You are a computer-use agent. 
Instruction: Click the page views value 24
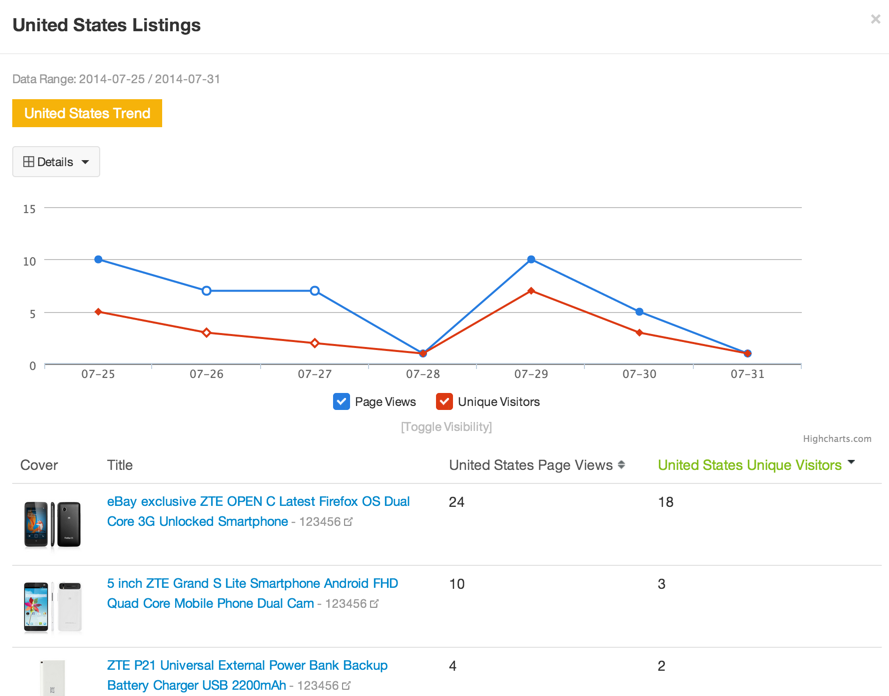tap(456, 502)
